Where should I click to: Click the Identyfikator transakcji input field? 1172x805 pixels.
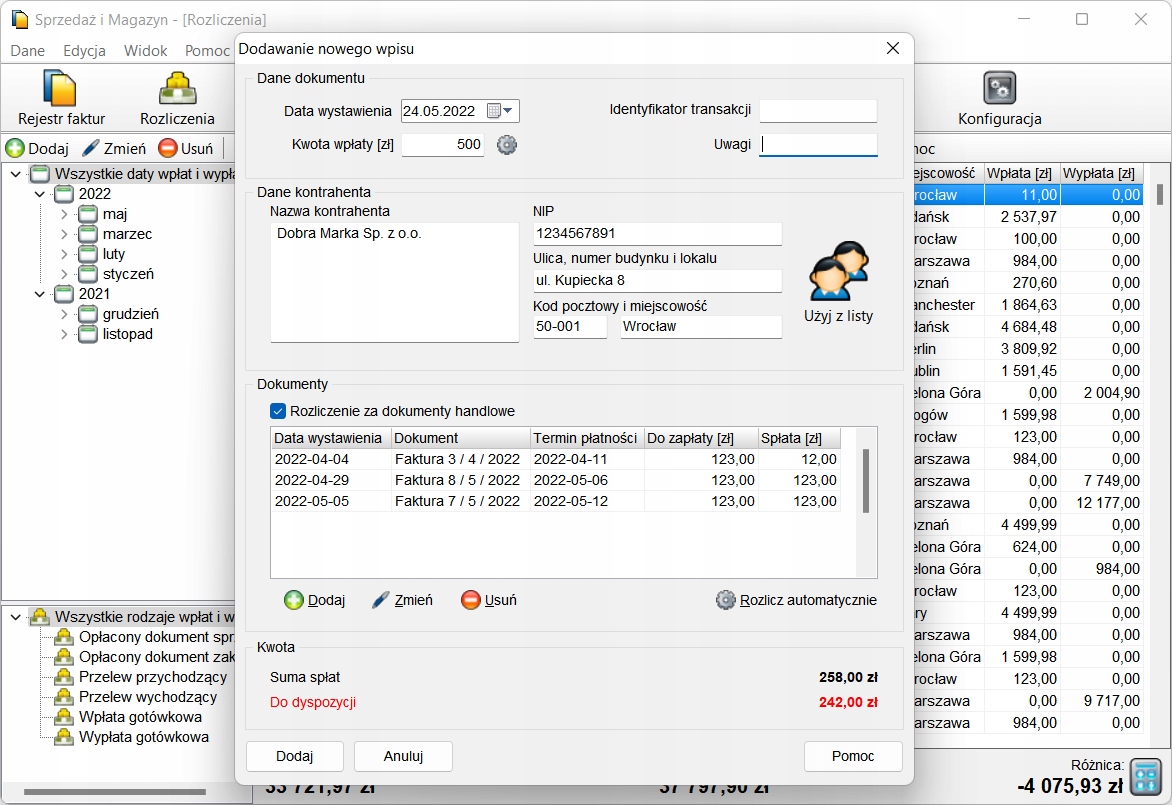(817, 111)
